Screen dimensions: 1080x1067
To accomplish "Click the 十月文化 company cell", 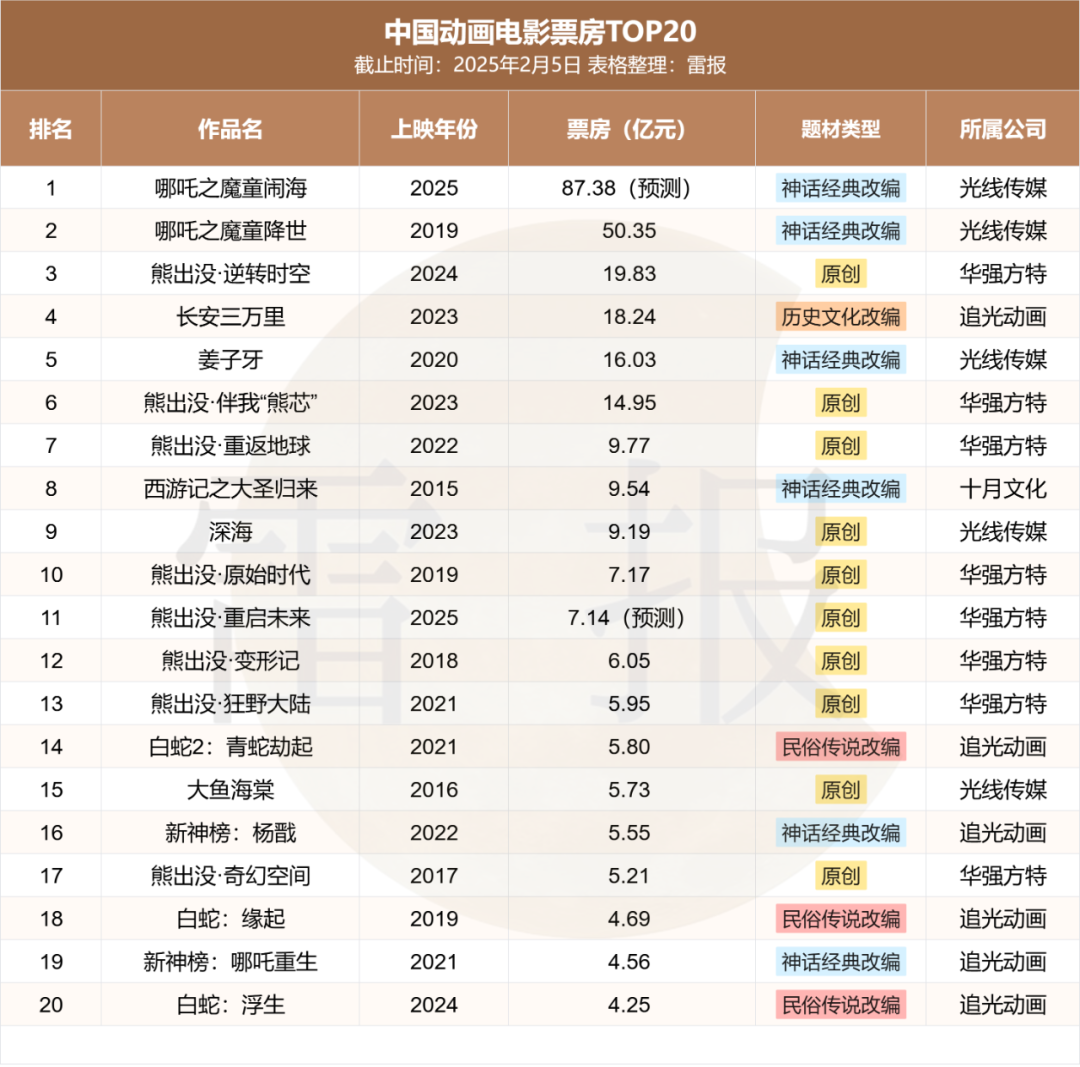I will click(x=1003, y=489).
